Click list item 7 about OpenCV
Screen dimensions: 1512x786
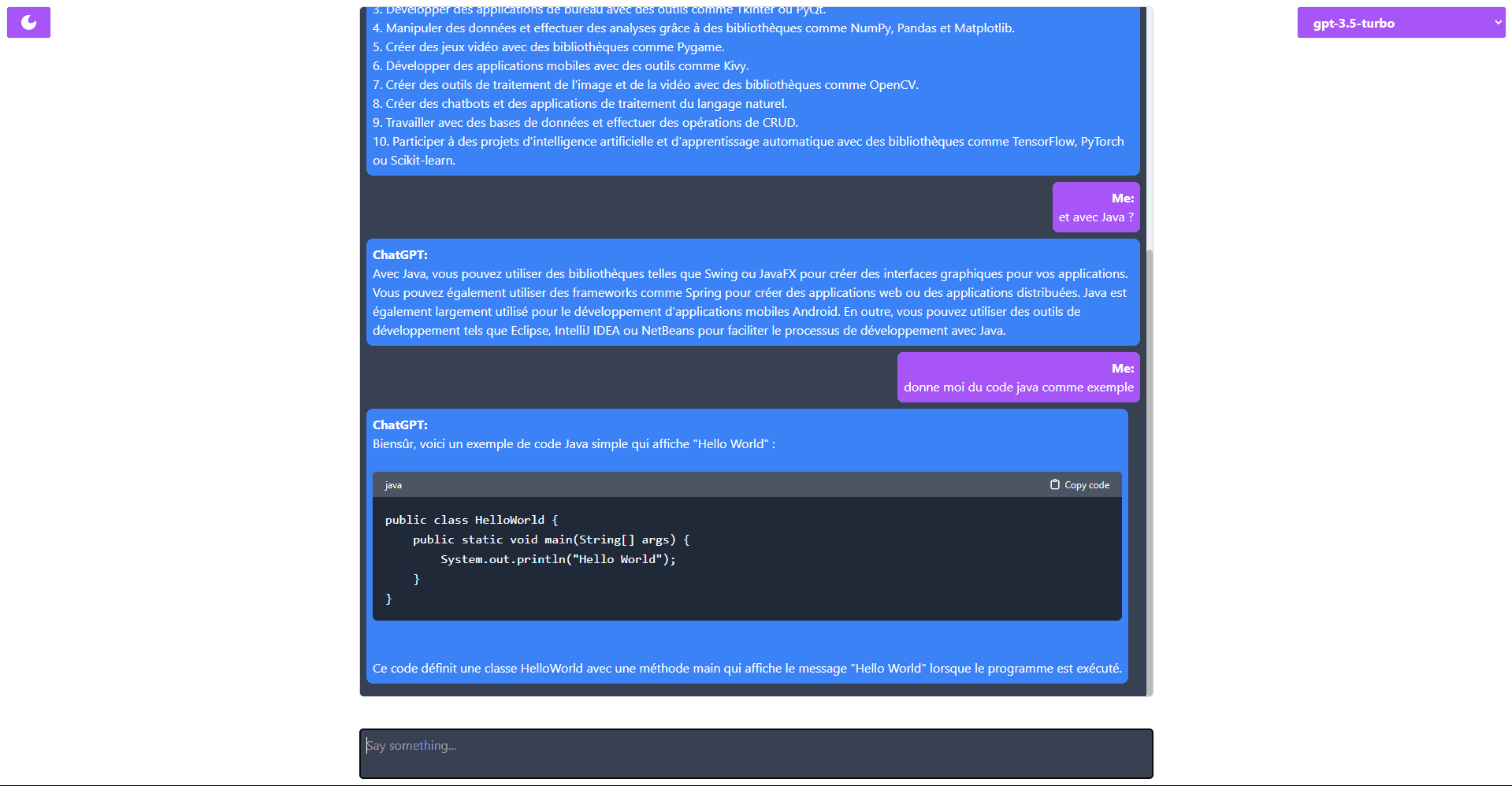click(645, 85)
